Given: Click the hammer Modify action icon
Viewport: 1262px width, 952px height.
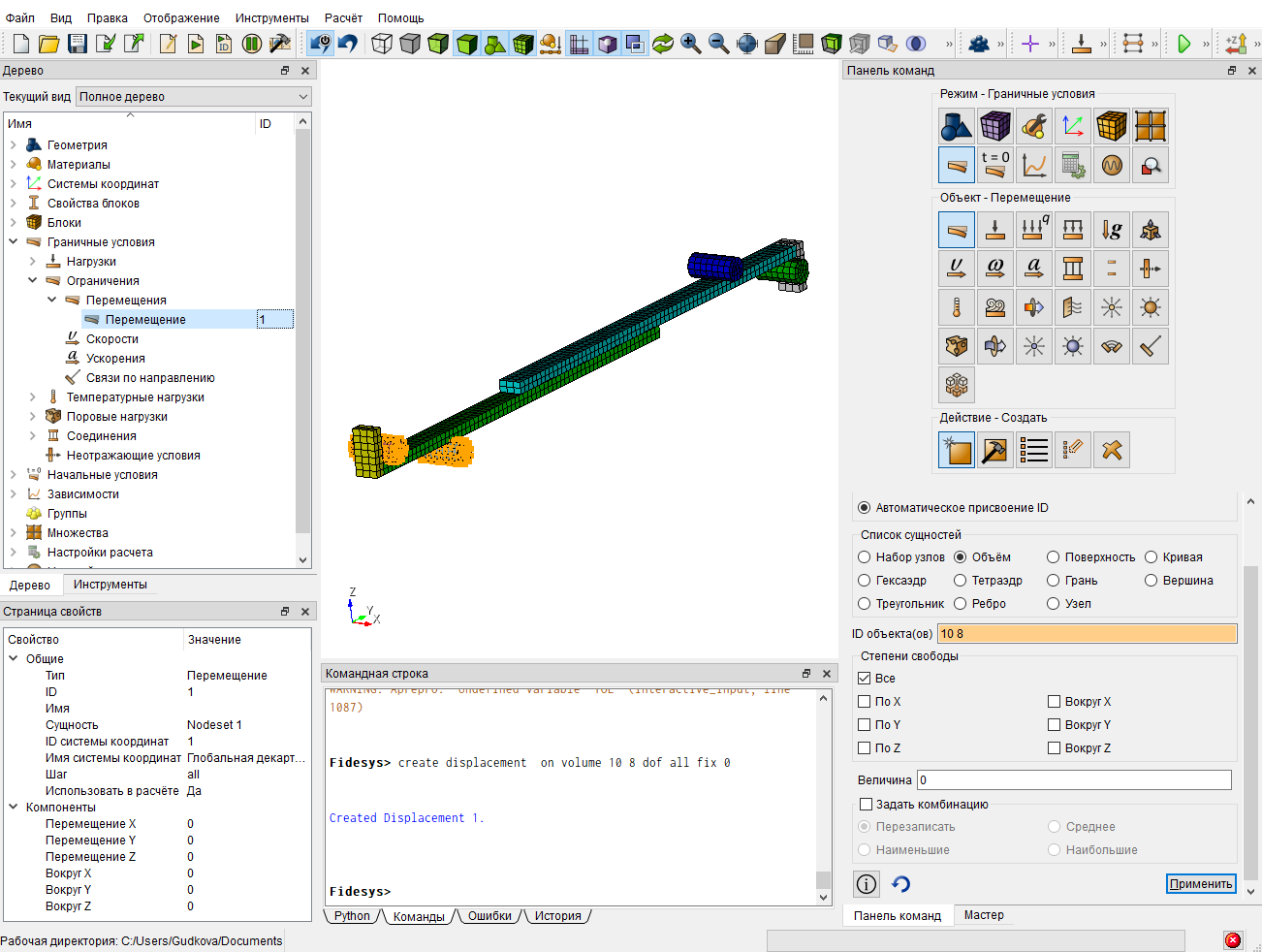Looking at the screenshot, I should coord(995,450).
